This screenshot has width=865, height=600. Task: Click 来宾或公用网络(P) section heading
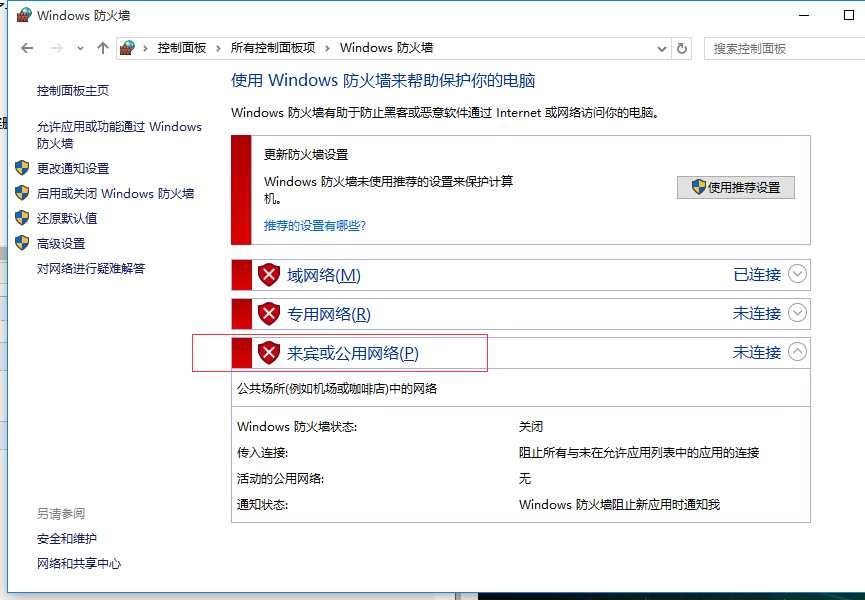(x=353, y=353)
